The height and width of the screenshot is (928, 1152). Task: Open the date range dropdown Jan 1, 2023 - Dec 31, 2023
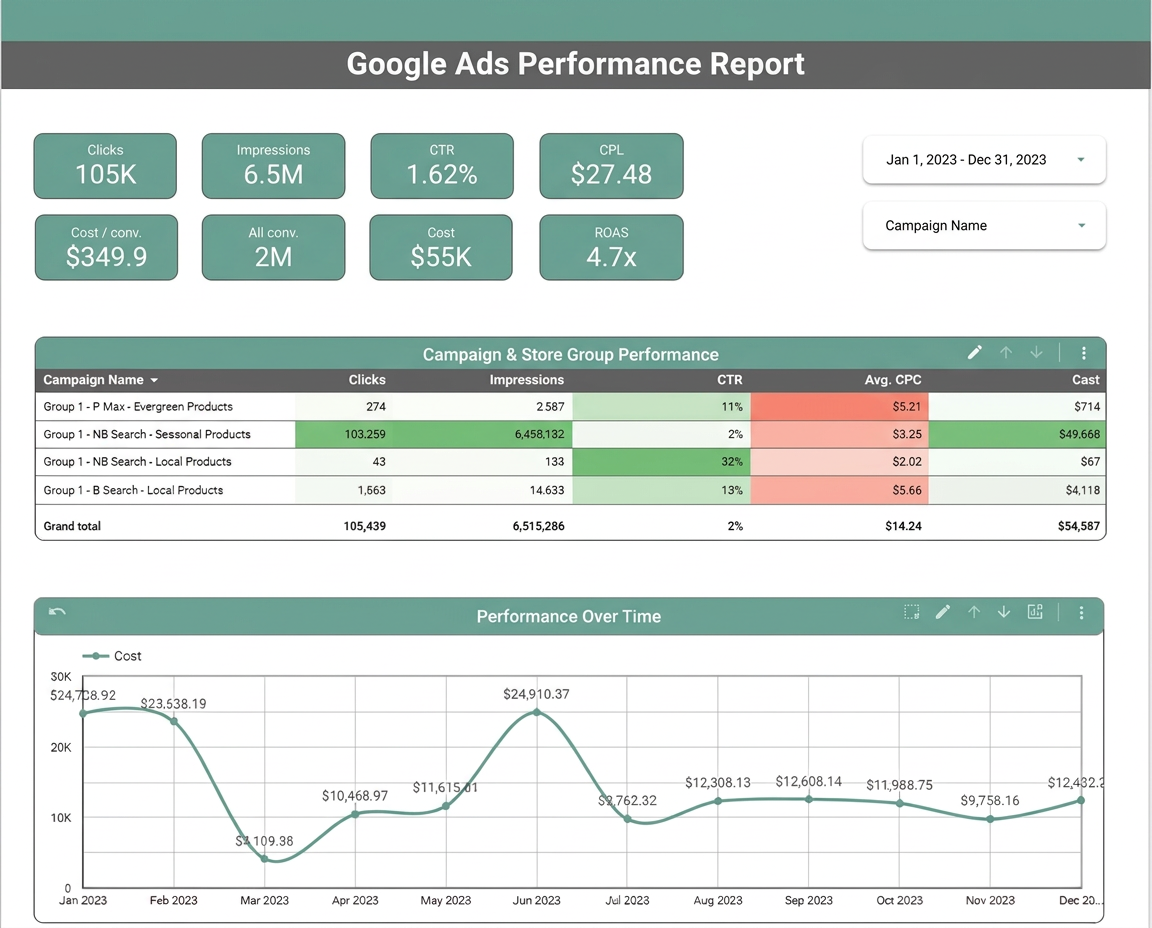click(984, 159)
